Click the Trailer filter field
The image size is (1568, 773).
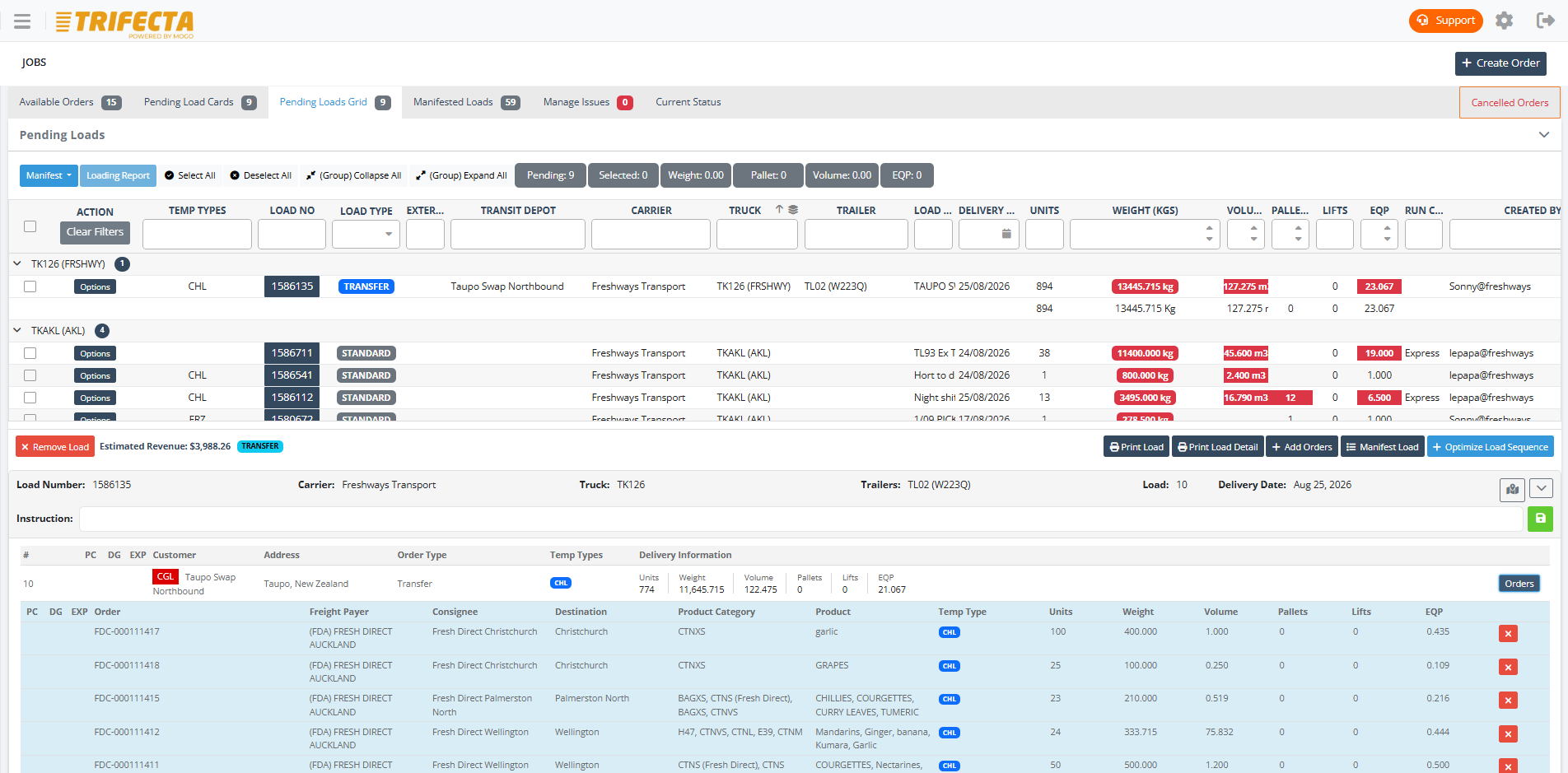856,234
